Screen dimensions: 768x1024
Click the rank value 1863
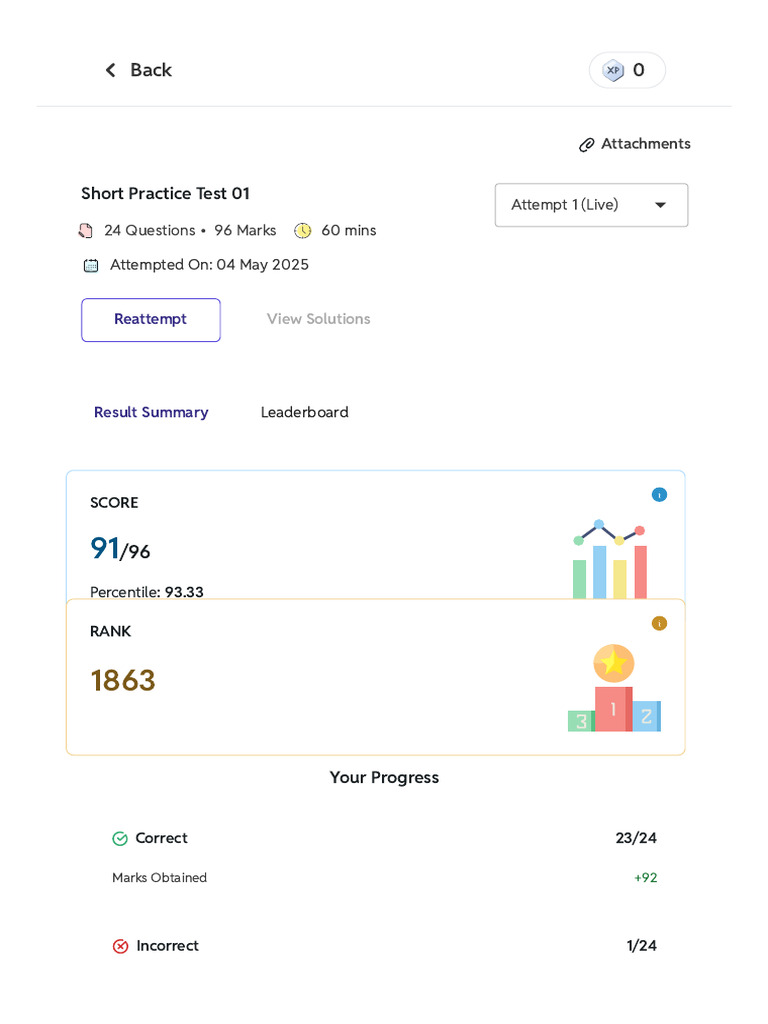pyautogui.click(x=123, y=680)
